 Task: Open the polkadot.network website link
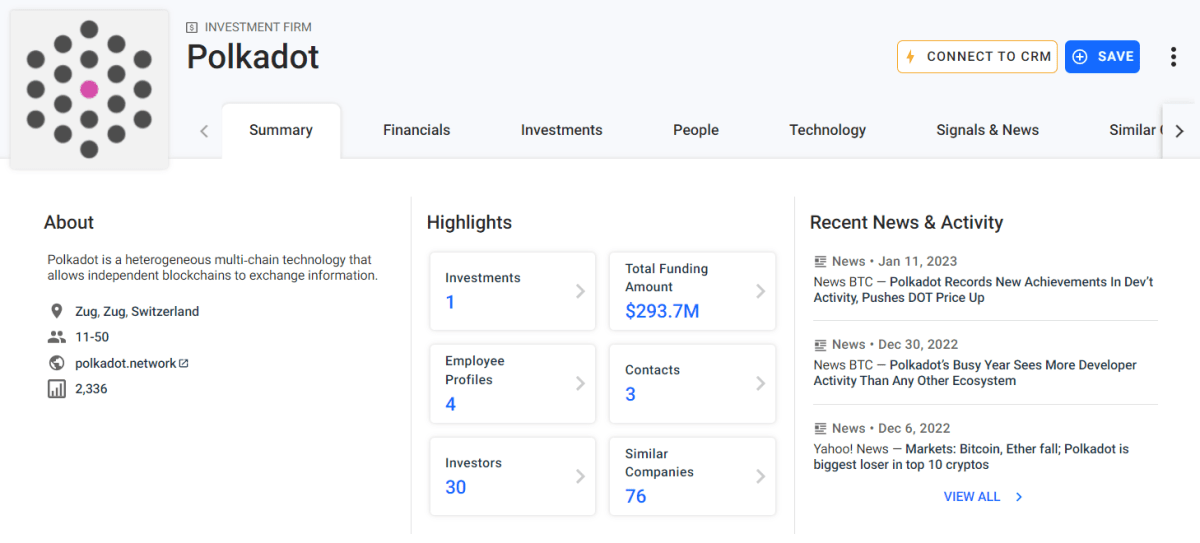126,363
